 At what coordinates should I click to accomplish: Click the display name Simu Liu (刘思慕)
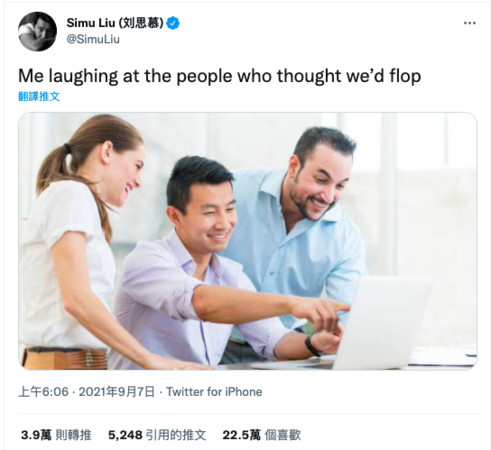pyautogui.click(x=115, y=23)
